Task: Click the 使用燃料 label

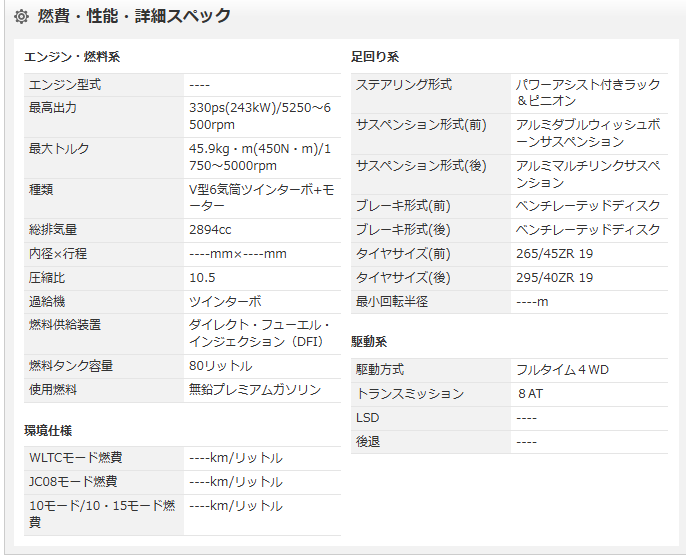Action: tap(53, 389)
